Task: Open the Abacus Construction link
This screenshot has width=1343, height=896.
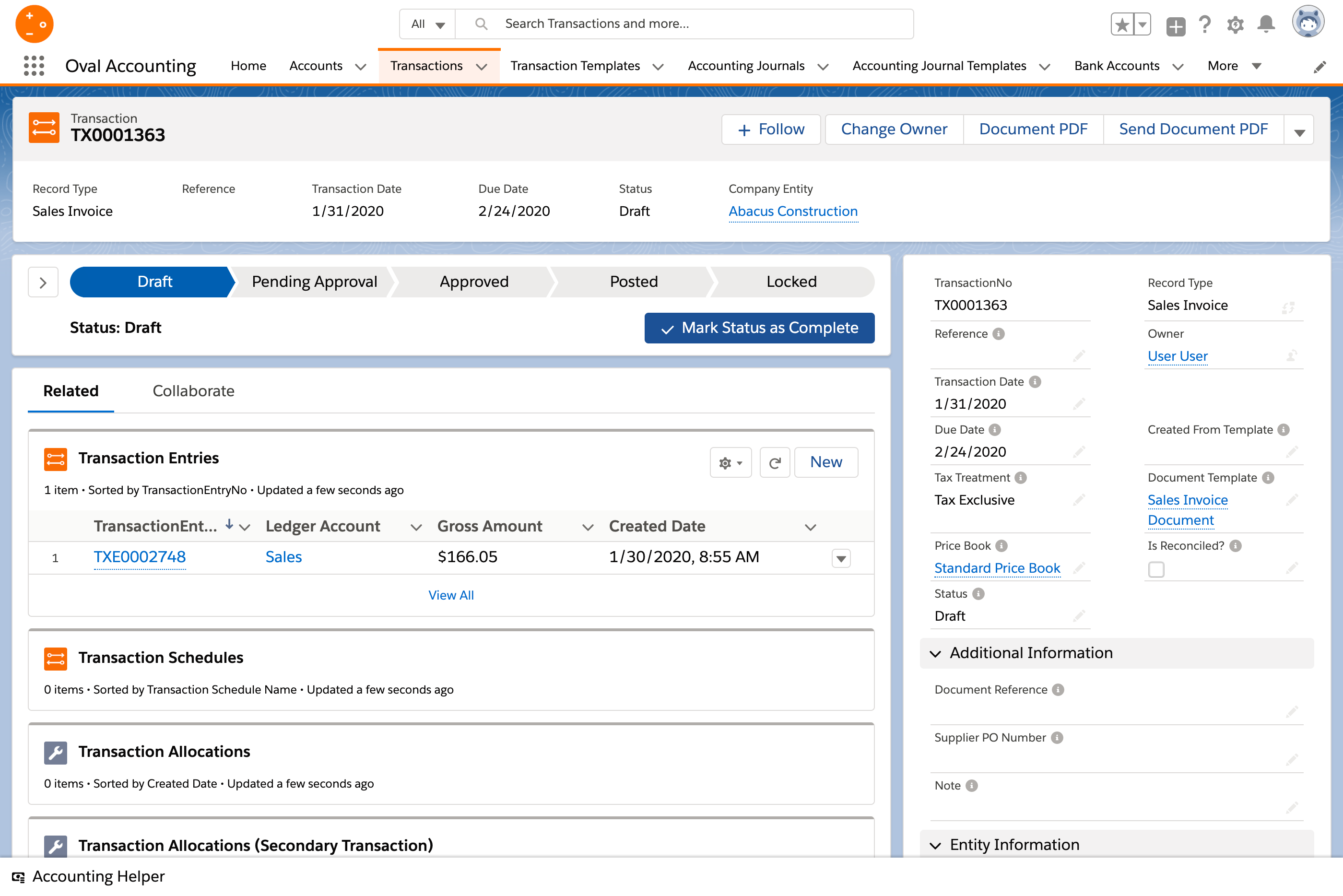Action: (x=792, y=212)
